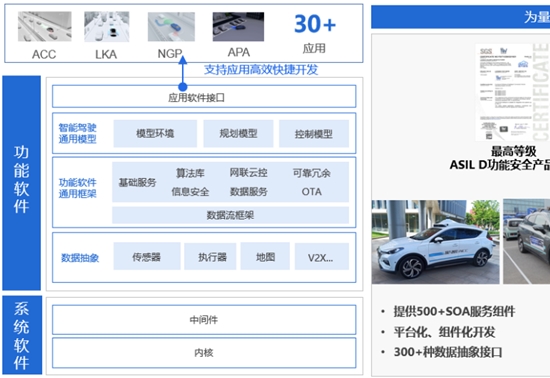
Task: Click the APA parking thumbnail
Action: [x=238, y=27]
